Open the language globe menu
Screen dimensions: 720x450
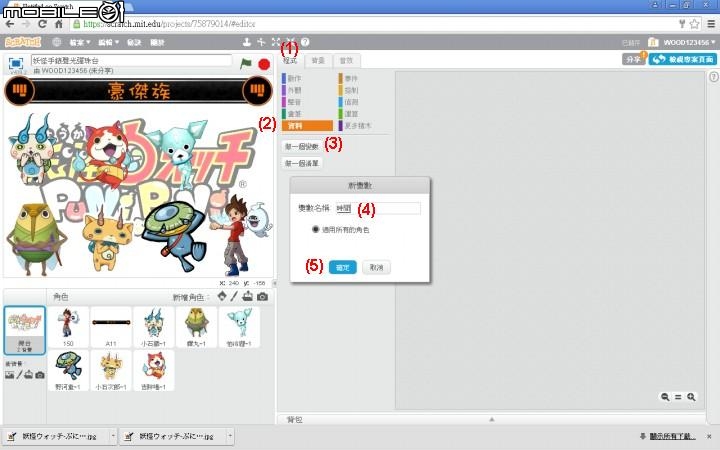[x=56, y=42]
